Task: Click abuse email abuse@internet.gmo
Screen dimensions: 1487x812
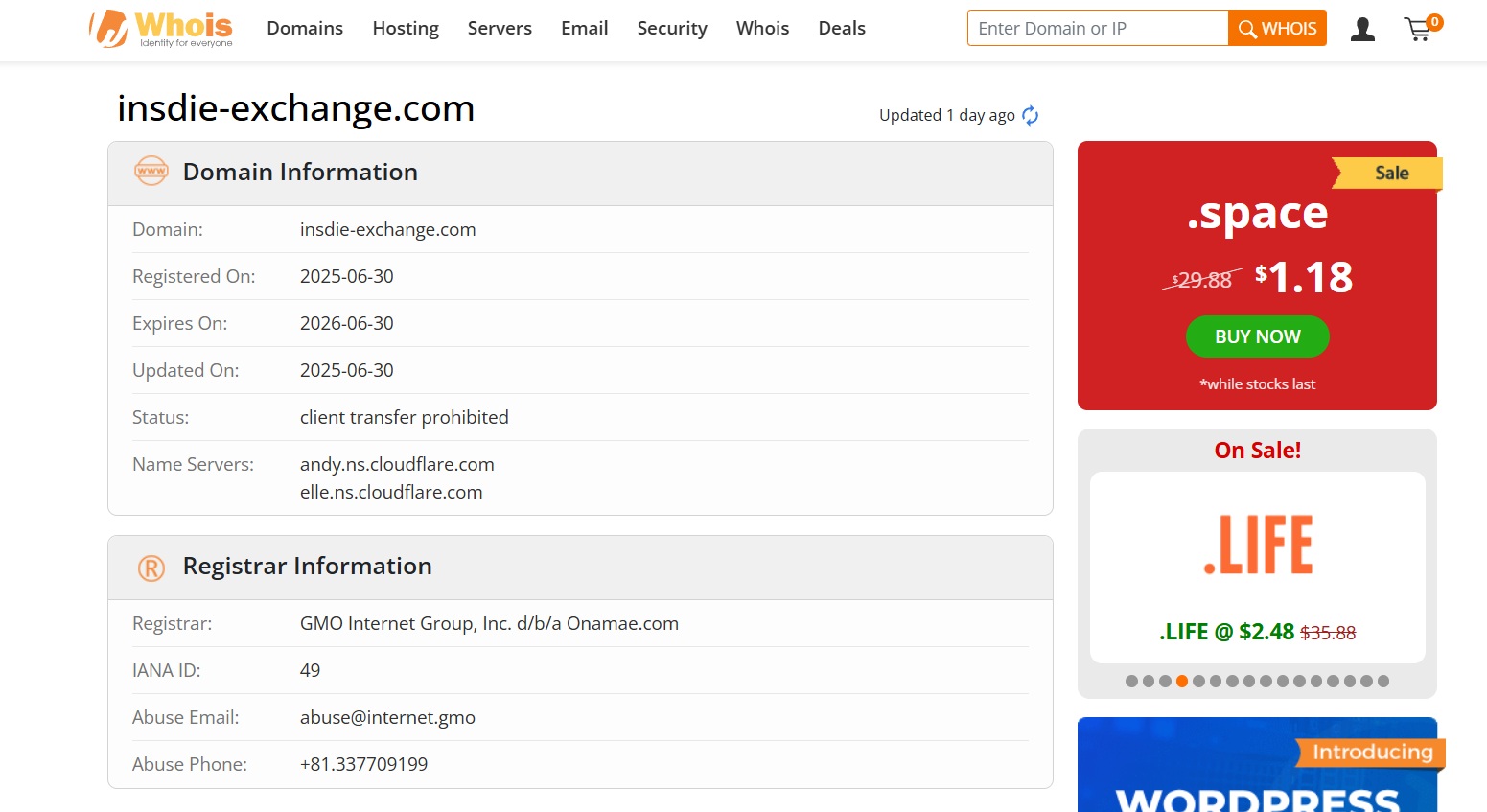Action: pyautogui.click(x=387, y=717)
